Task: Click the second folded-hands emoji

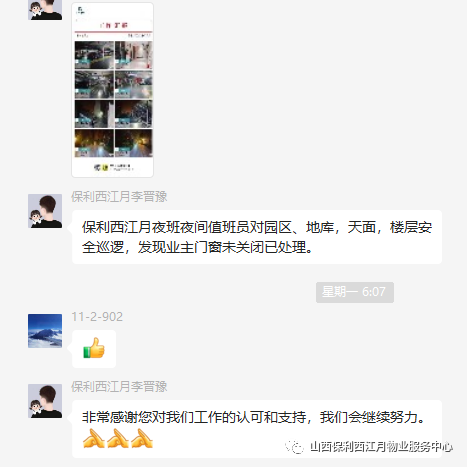Action: (118, 438)
